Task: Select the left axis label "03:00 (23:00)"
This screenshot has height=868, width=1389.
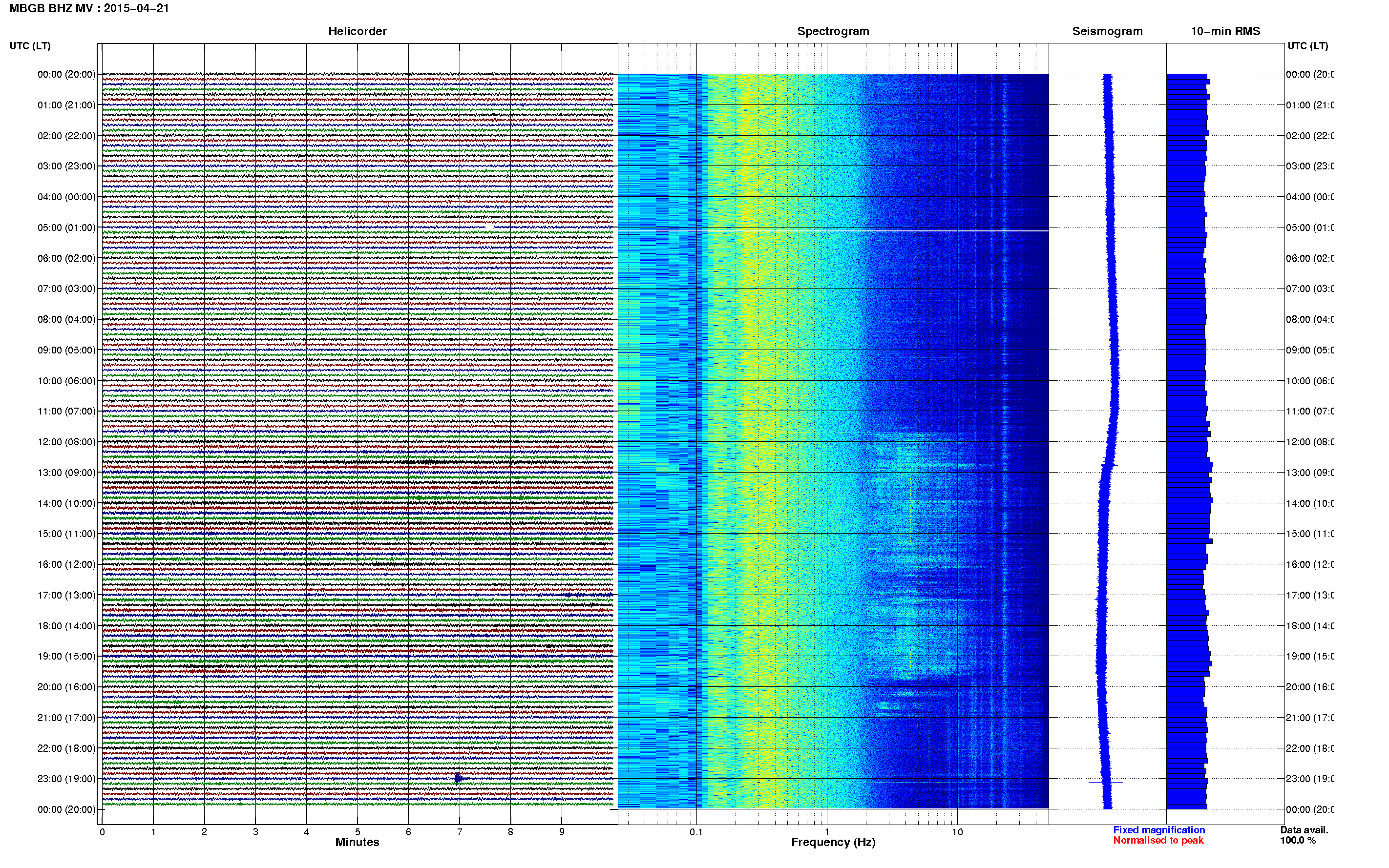Action: pos(66,166)
